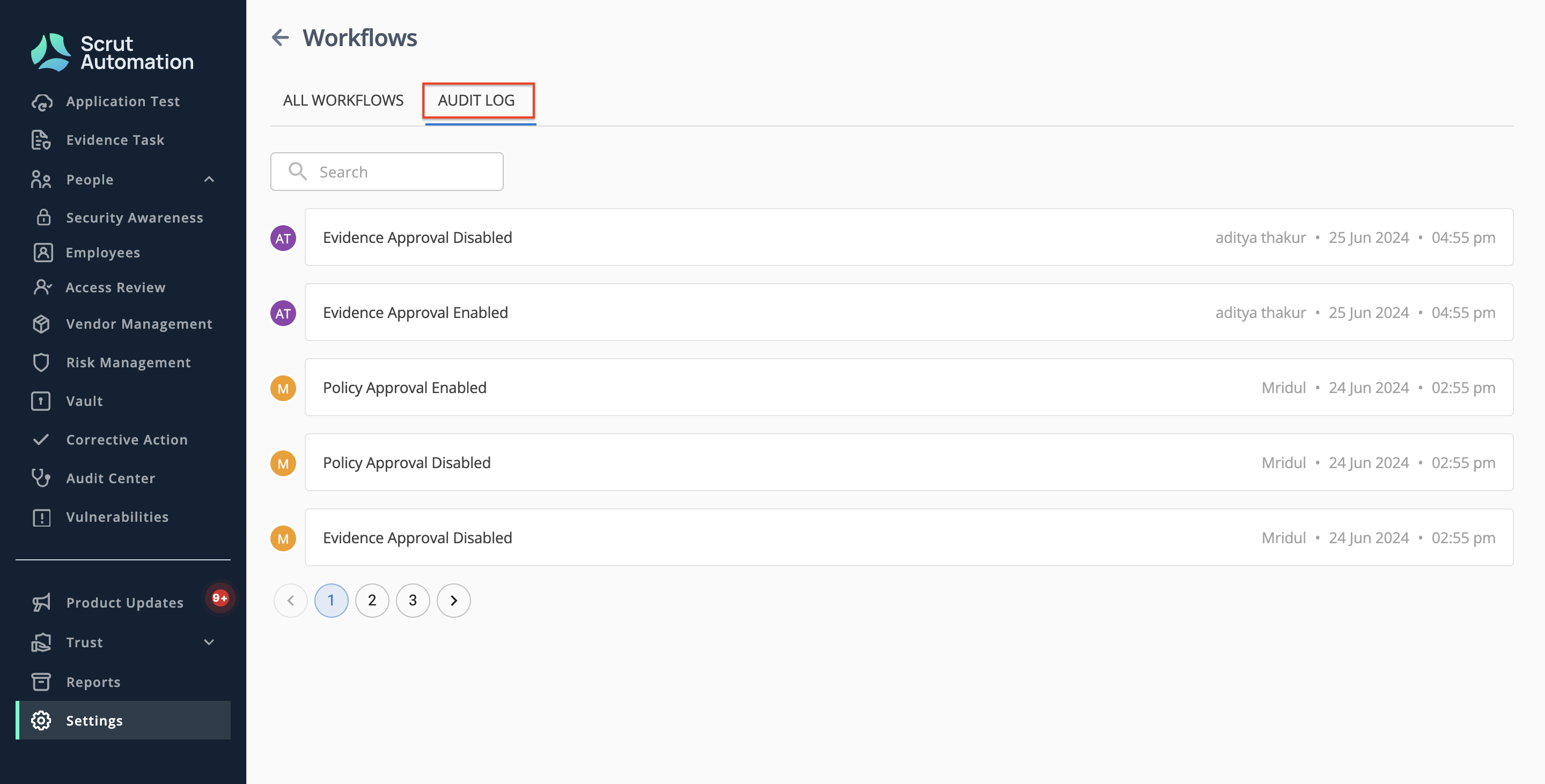The height and width of the screenshot is (784, 1545).
Task: Expand the Trust section chevron
Action: pyautogui.click(x=209, y=642)
